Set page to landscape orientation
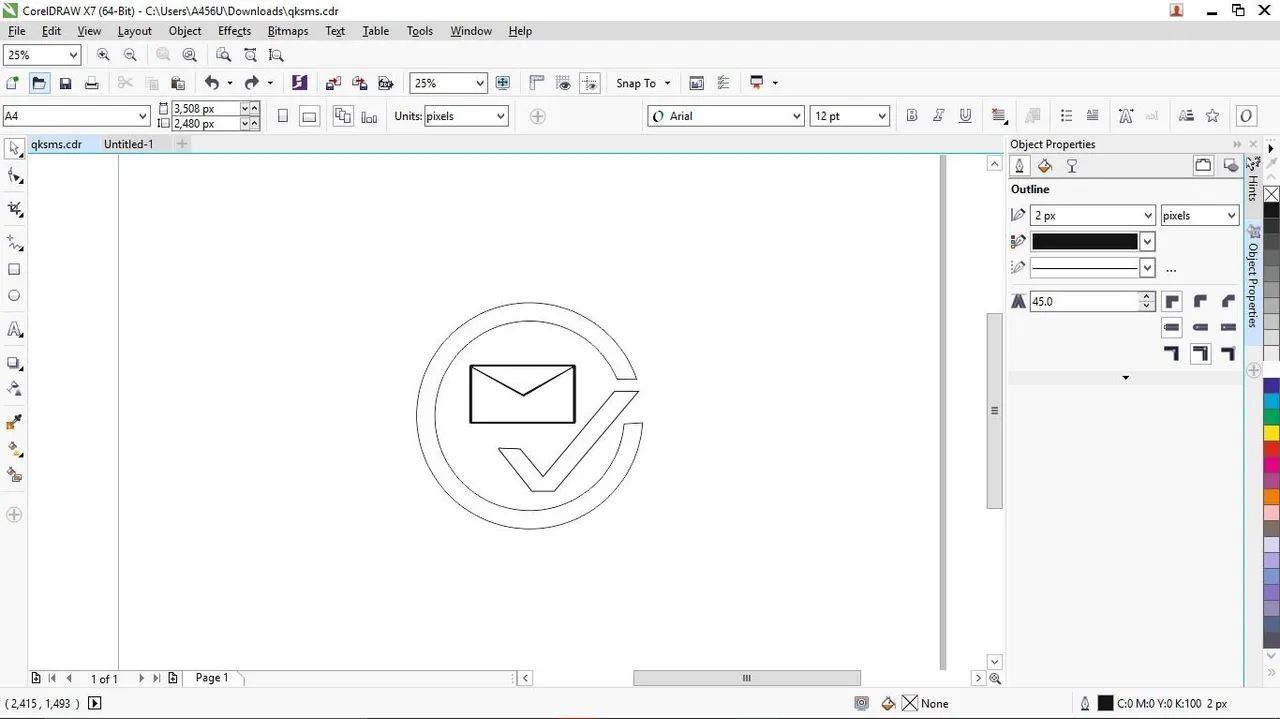Image resolution: width=1280 pixels, height=719 pixels. point(309,116)
